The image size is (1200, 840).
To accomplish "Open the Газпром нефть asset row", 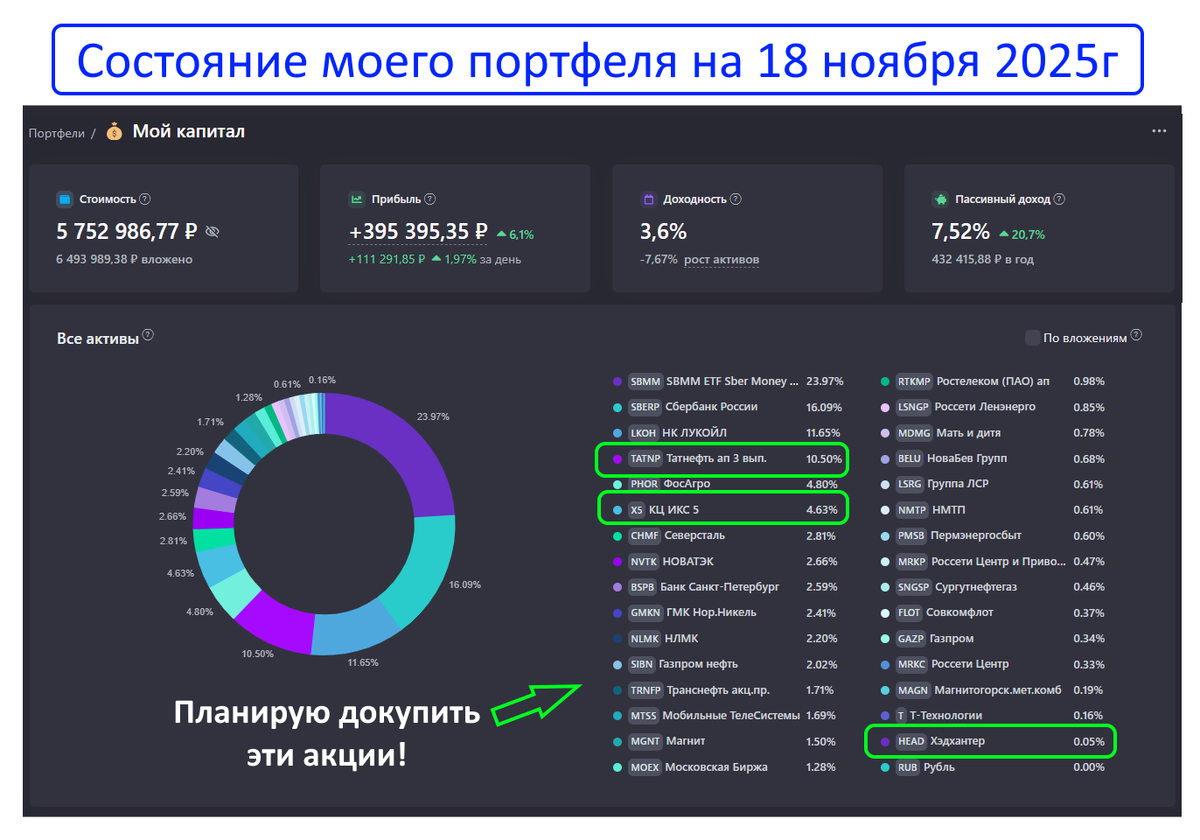I will (x=727, y=664).
